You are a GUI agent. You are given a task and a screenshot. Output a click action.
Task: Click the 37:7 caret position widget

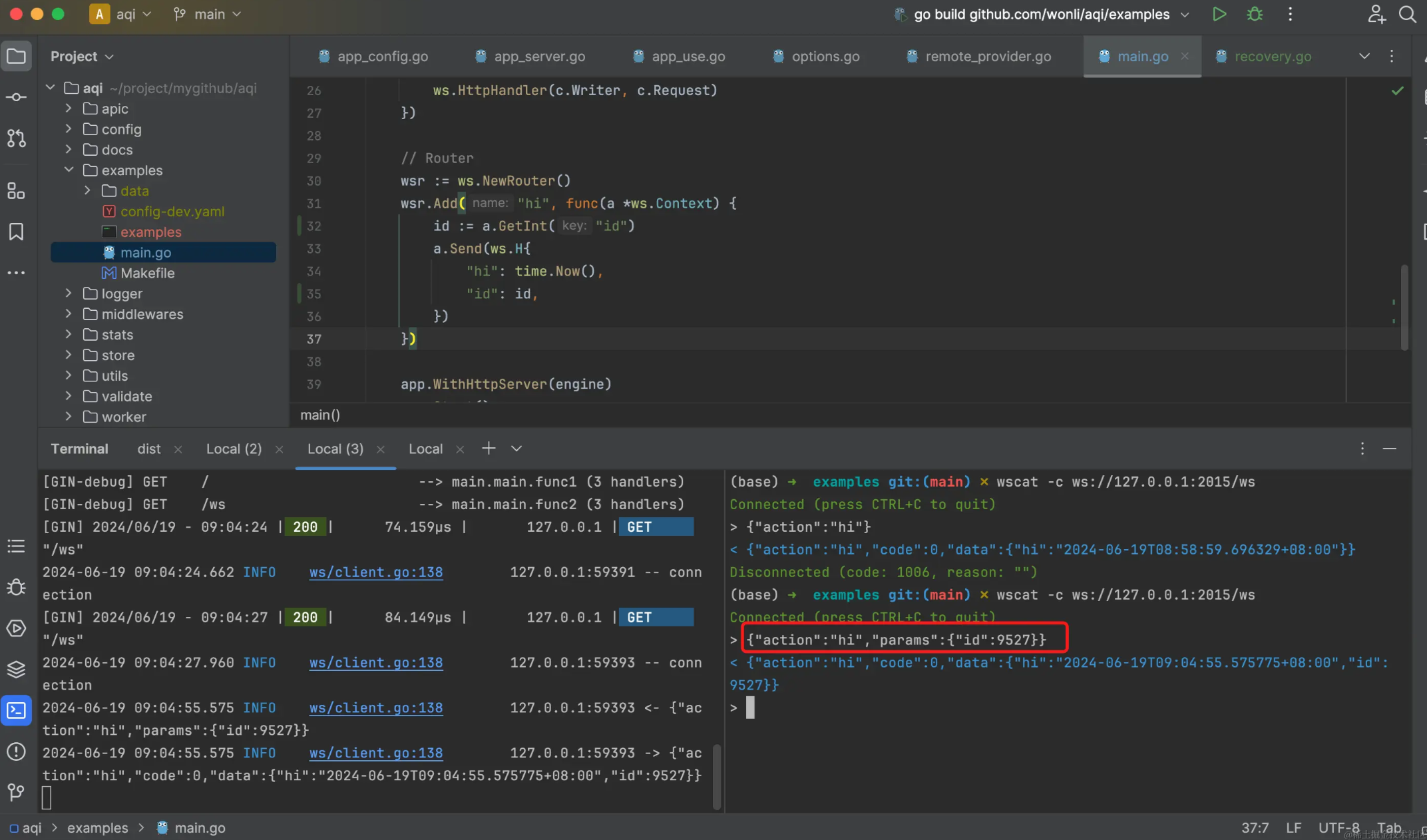point(1255,828)
